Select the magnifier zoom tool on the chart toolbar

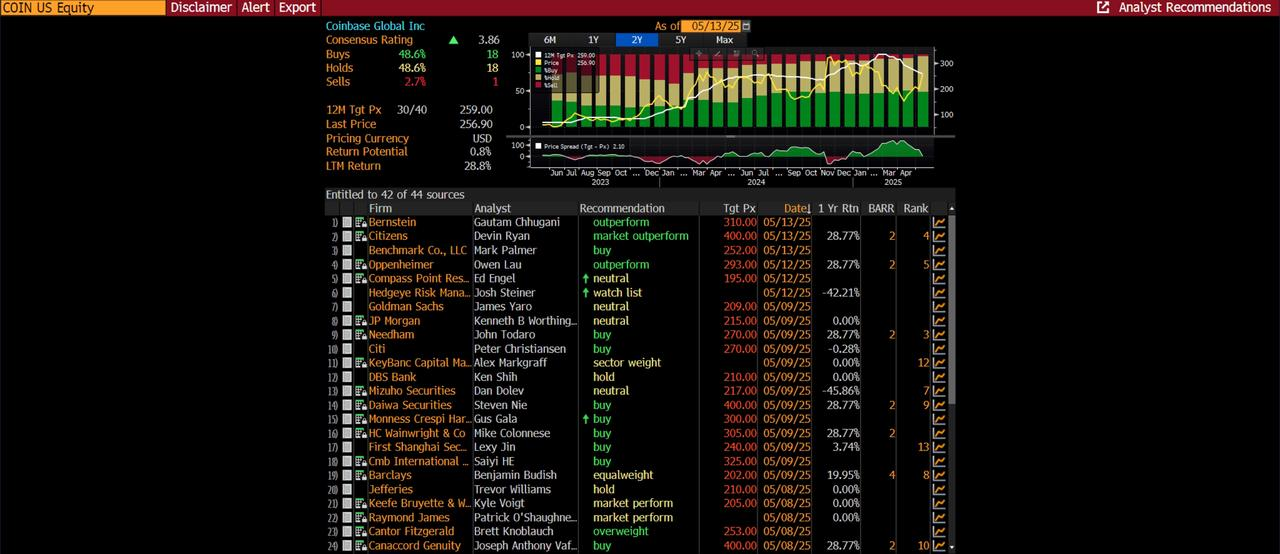point(755,53)
